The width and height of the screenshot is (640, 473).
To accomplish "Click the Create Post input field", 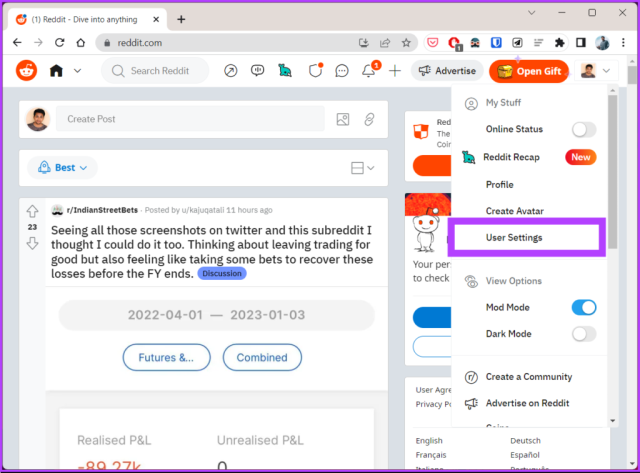I will point(190,119).
